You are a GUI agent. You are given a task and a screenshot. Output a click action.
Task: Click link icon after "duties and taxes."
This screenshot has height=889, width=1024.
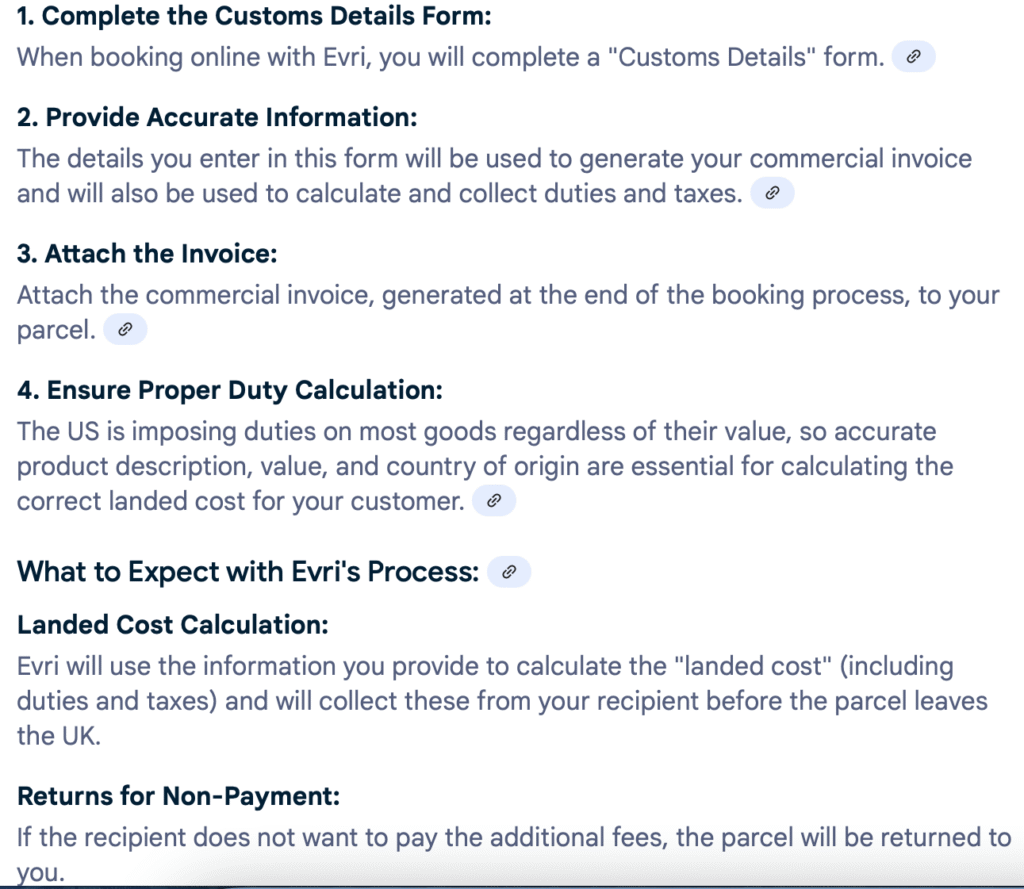[x=771, y=194]
